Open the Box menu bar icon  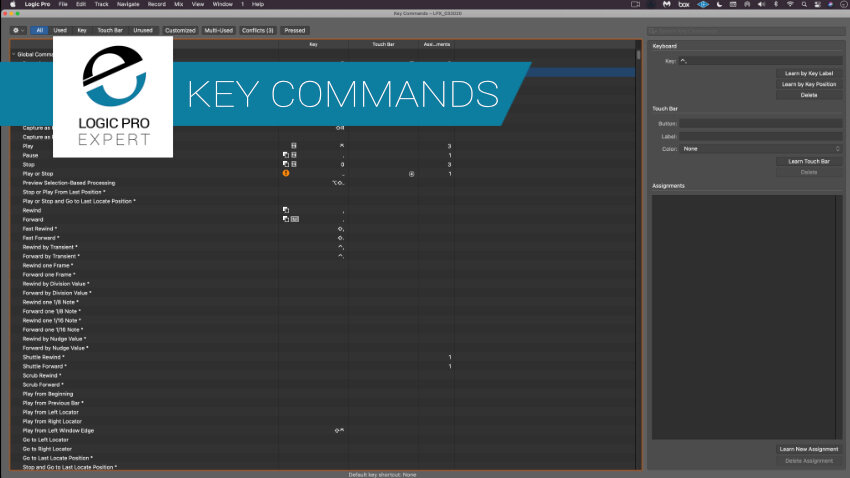pyautogui.click(x=684, y=4)
